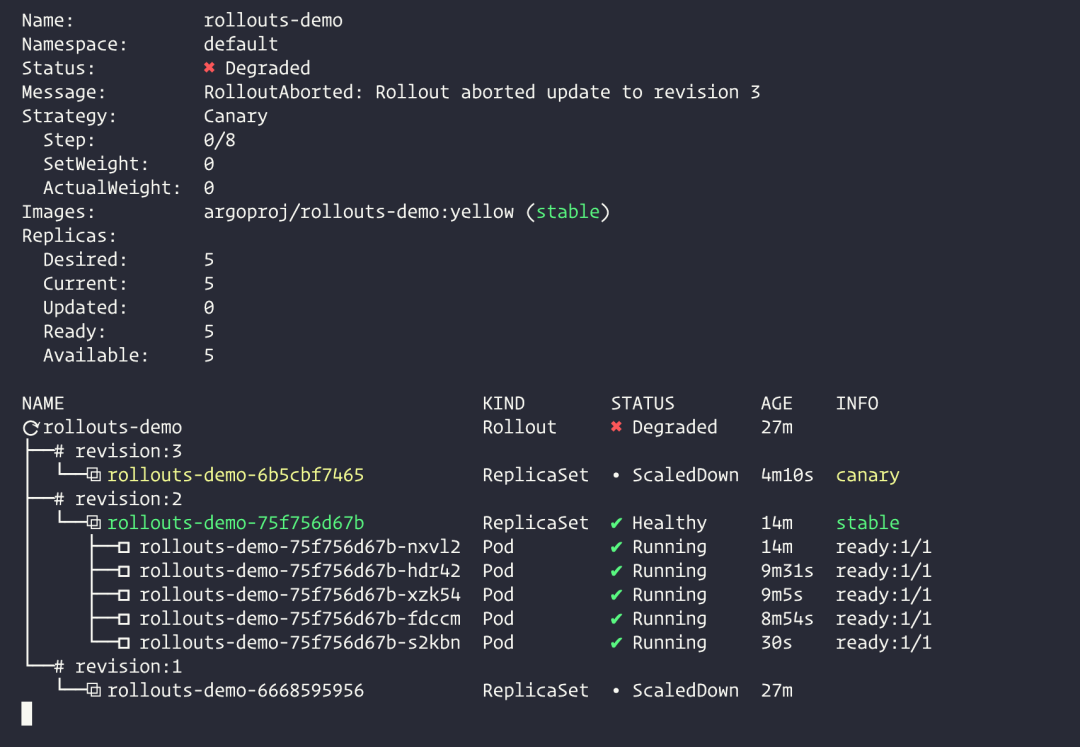The height and width of the screenshot is (747, 1080).
Task: Click the green check next to Healthy
Action: tap(616, 523)
